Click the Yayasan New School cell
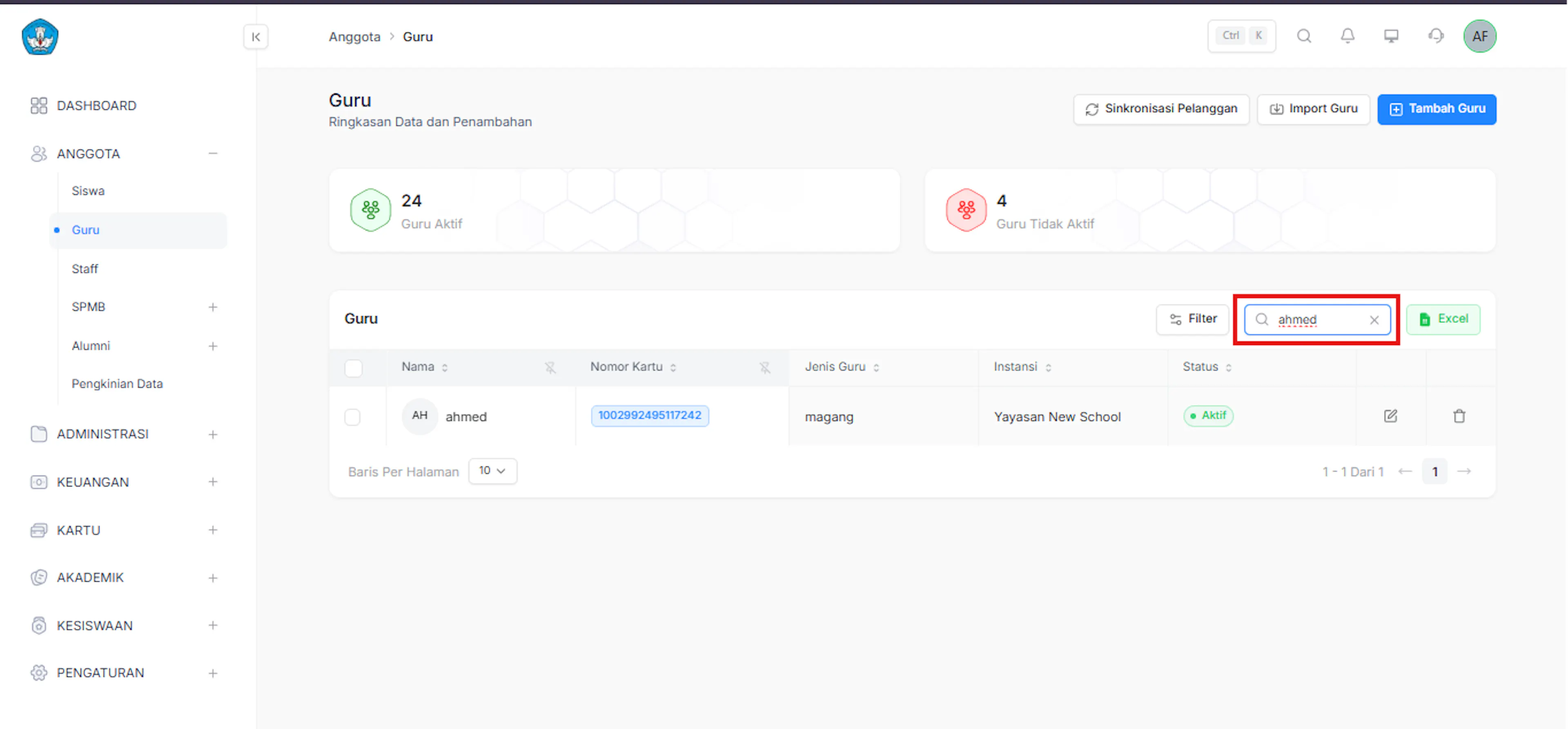The image size is (1568, 729). coord(1057,417)
